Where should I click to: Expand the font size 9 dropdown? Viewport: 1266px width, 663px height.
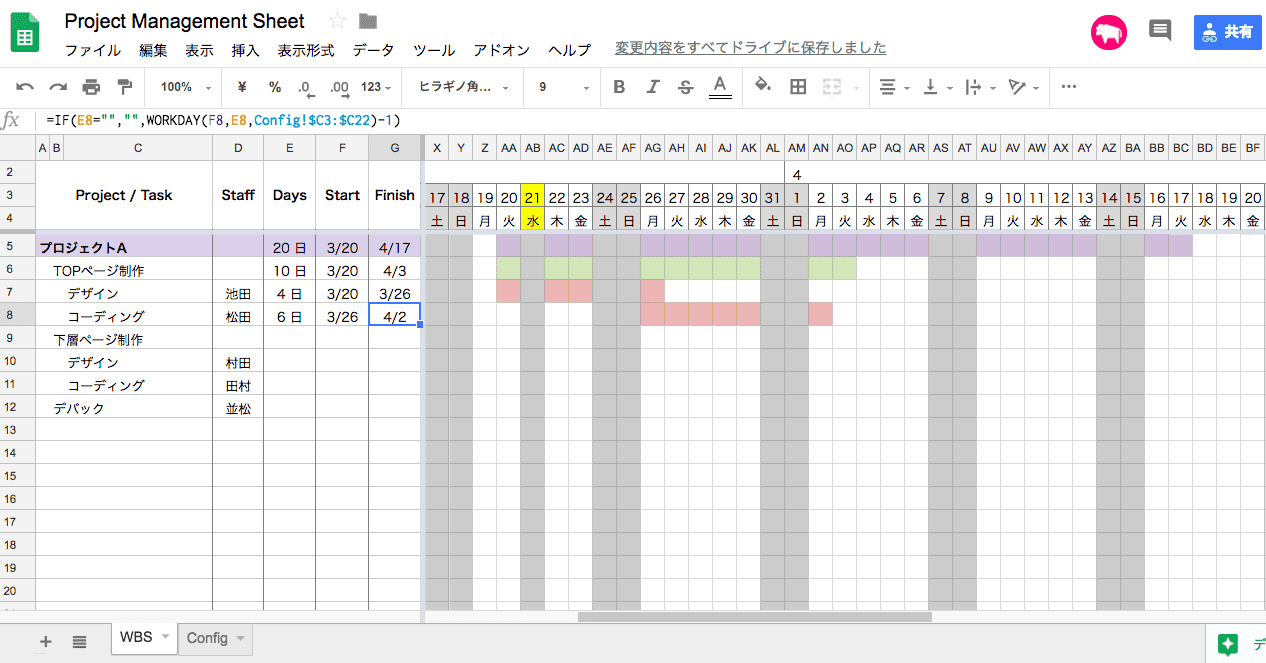tap(563, 87)
